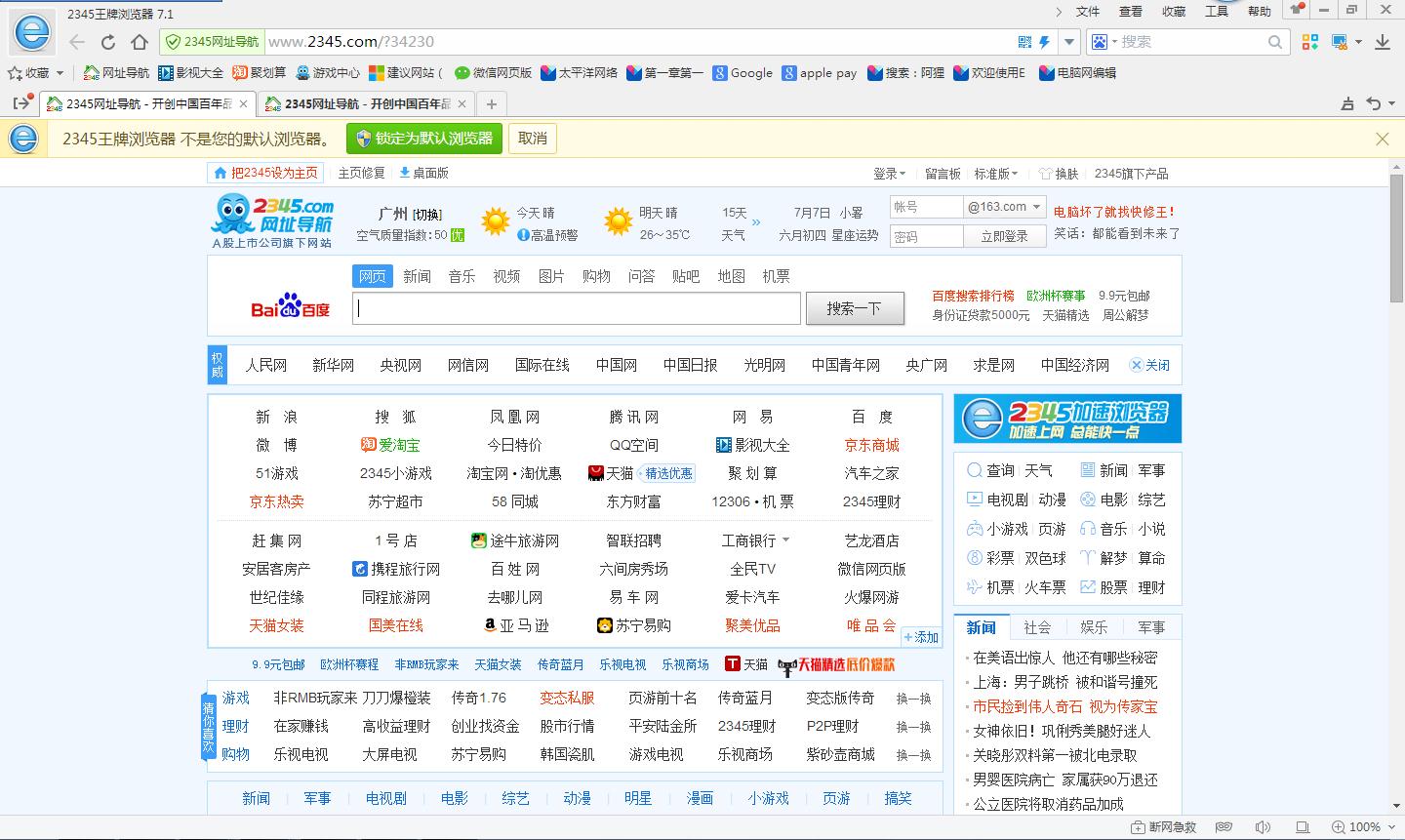Open the 查看 menu
1405x840 pixels.
pos(1130,12)
